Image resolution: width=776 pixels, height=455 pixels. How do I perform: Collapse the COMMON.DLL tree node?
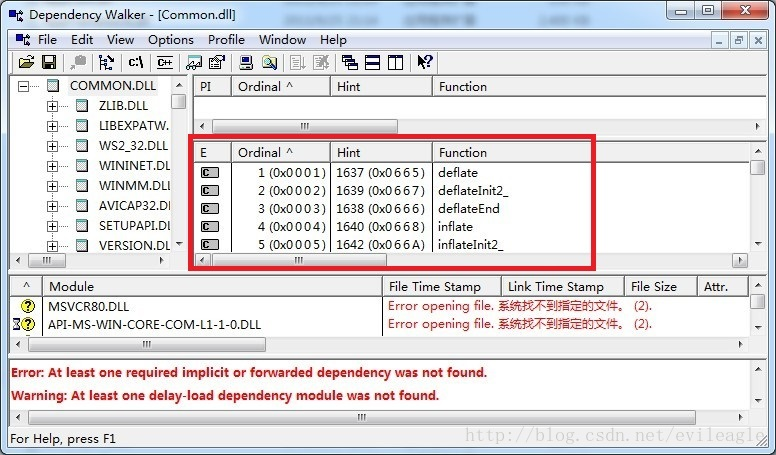click(x=24, y=86)
